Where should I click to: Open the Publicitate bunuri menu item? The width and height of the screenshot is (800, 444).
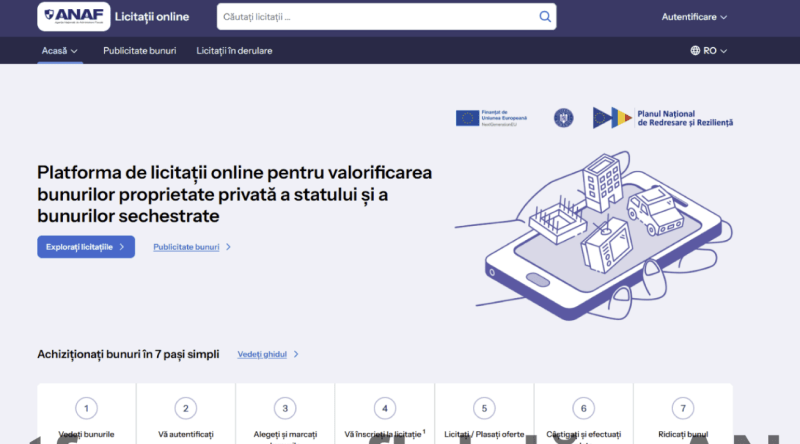[140, 50]
